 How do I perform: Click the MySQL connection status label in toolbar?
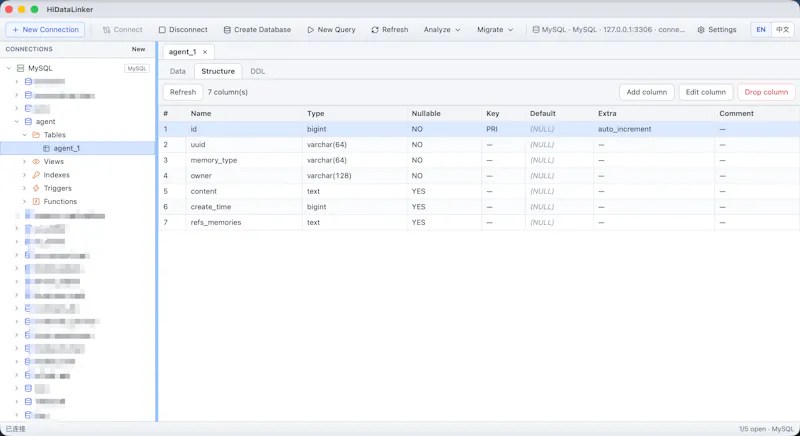[608, 30]
